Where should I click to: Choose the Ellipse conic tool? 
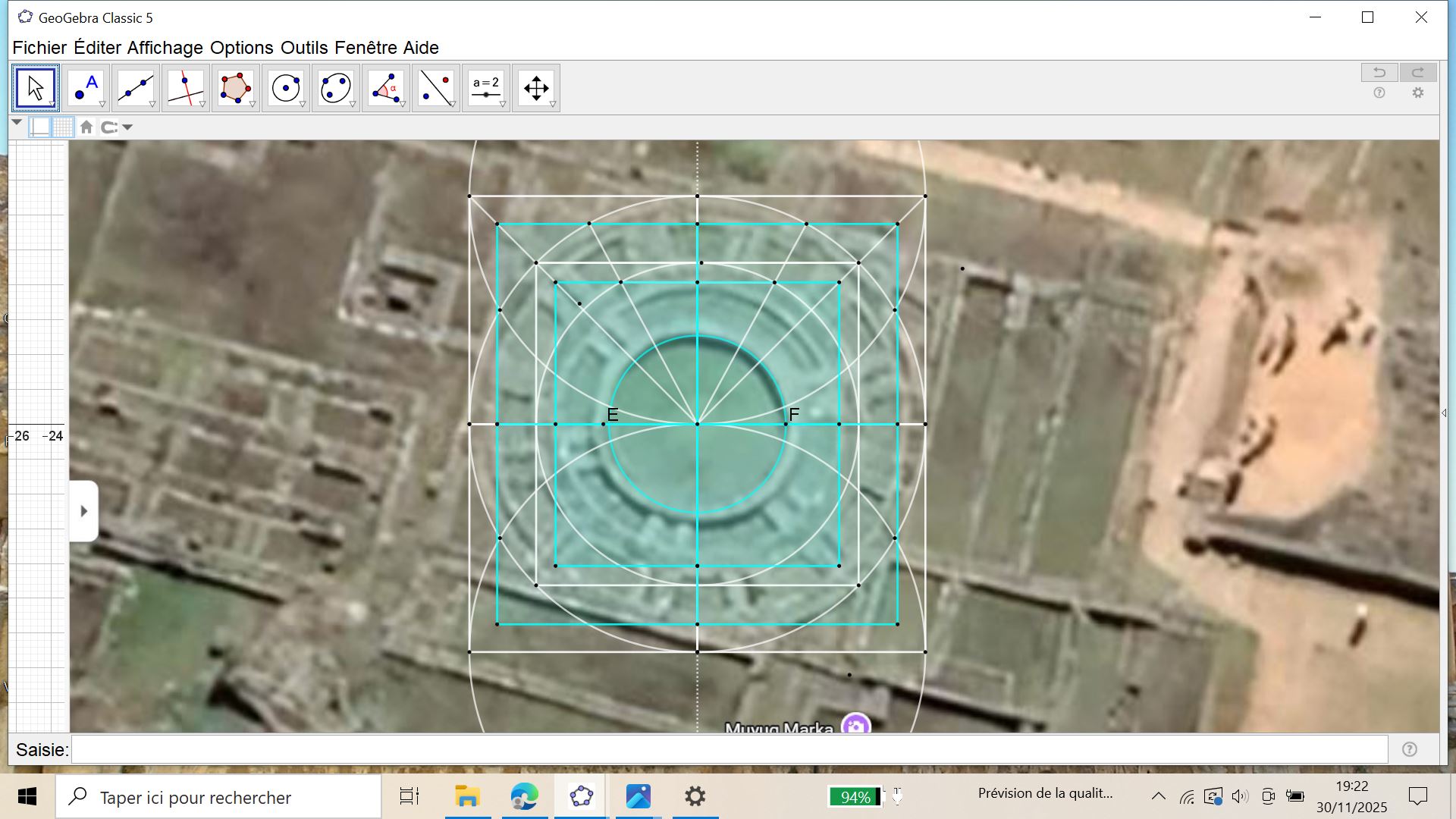pos(335,88)
